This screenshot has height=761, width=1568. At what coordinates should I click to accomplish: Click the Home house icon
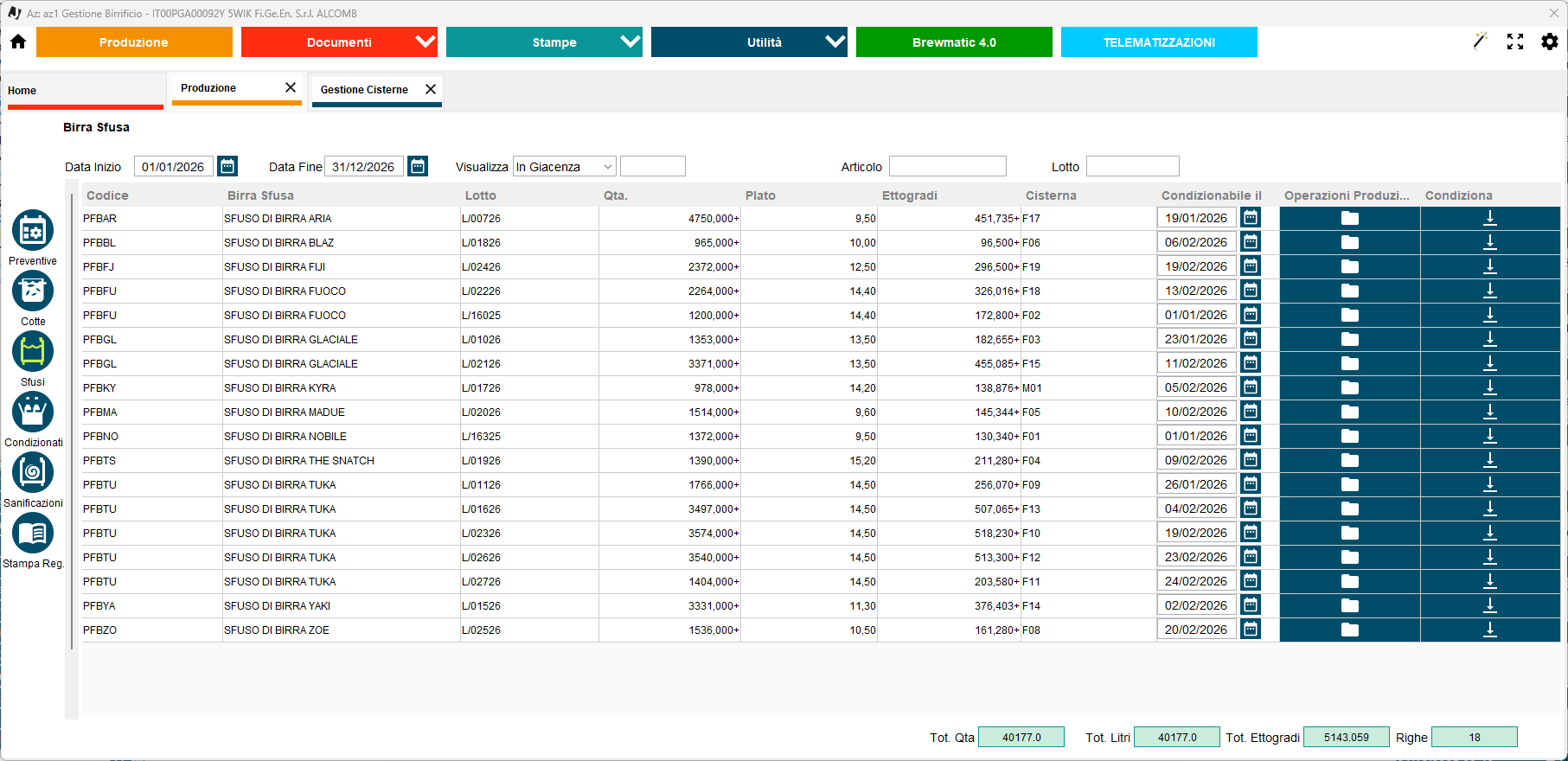click(18, 42)
